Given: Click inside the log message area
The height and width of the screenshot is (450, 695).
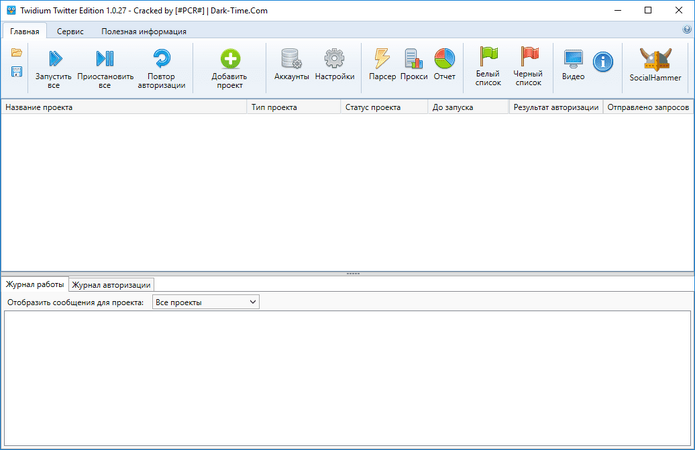Looking at the screenshot, I should tap(348, 378).
